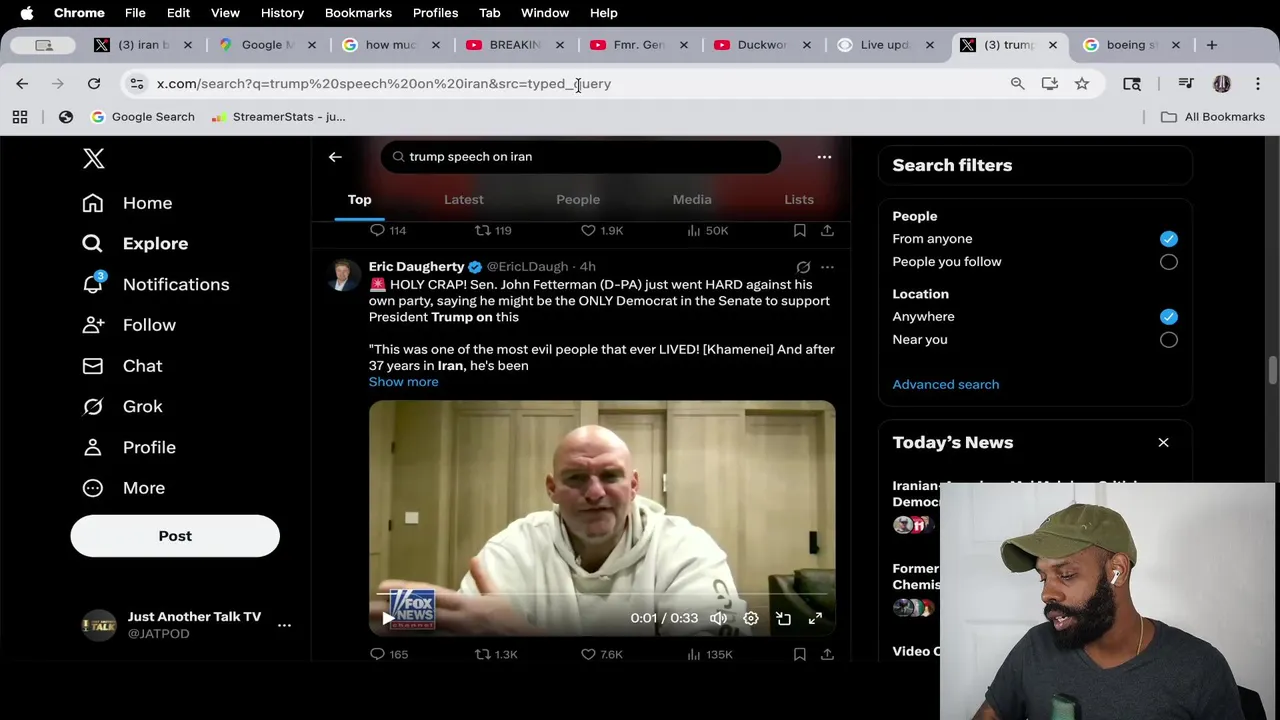Click the back arrow beside search box
Image resolution: width=1280 pixels, height=720 pixels.
[335, 157]
